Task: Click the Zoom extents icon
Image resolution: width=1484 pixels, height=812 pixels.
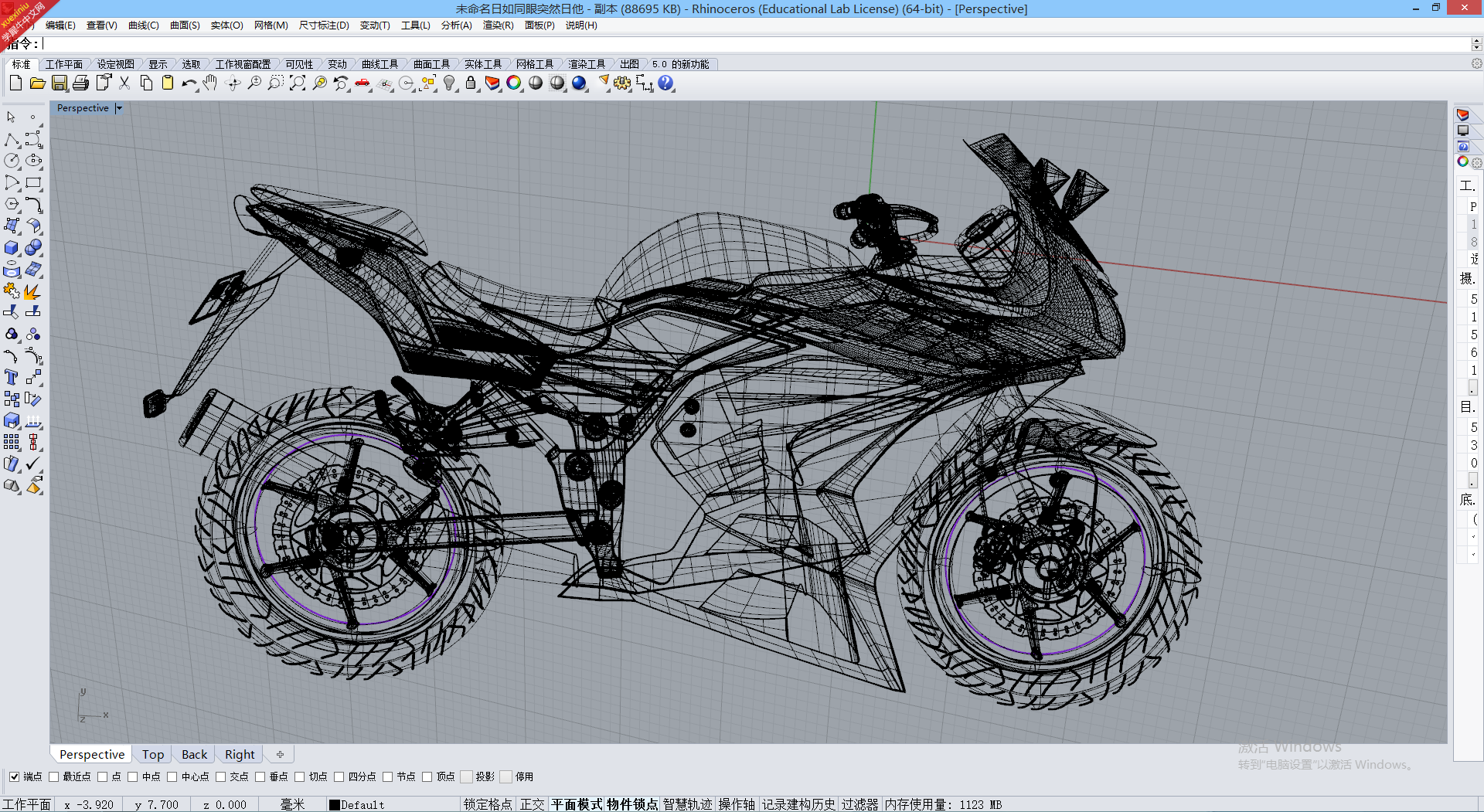Action: tap(298, 83)
